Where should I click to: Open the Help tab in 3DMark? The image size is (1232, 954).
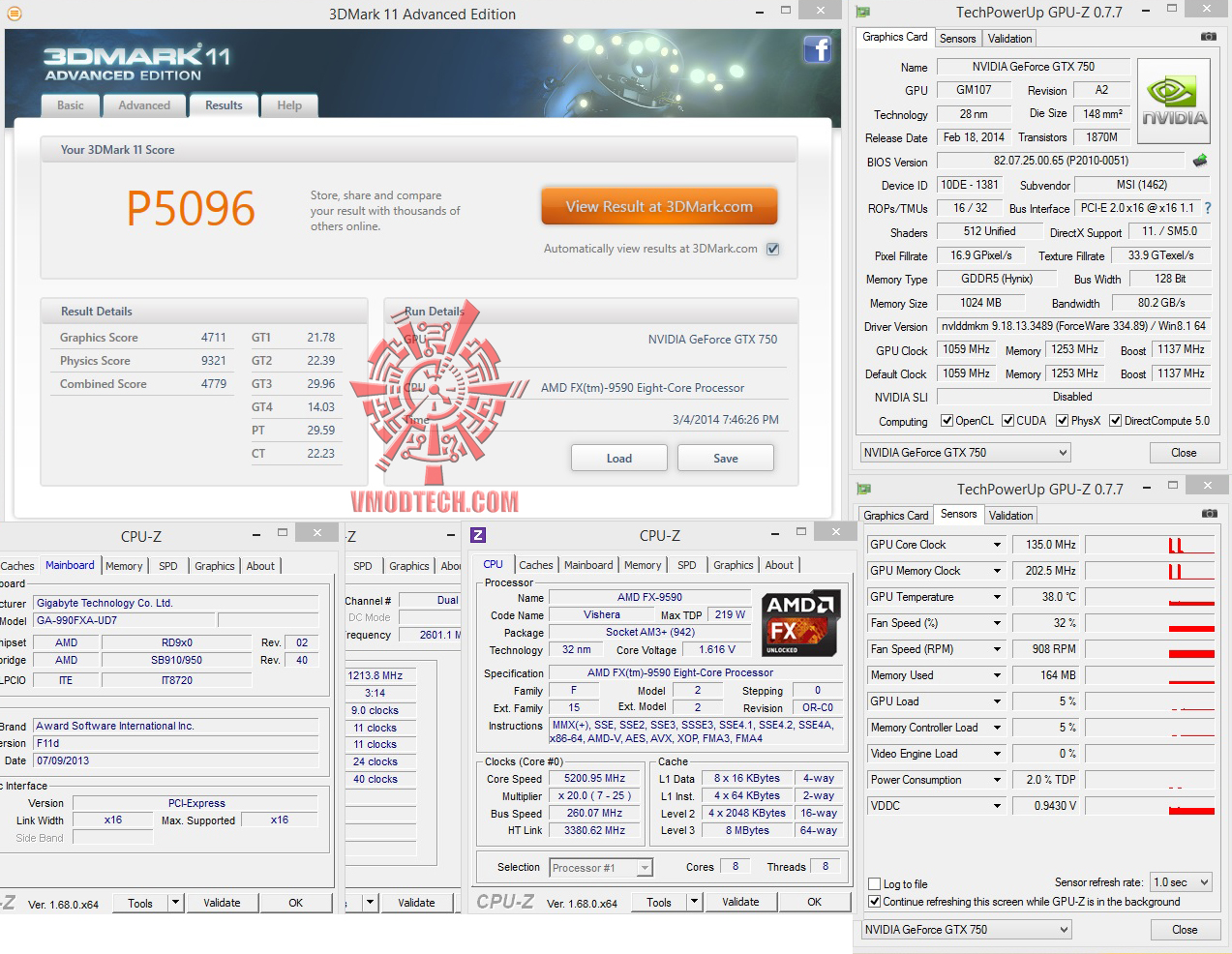click(x=289, y=105)
